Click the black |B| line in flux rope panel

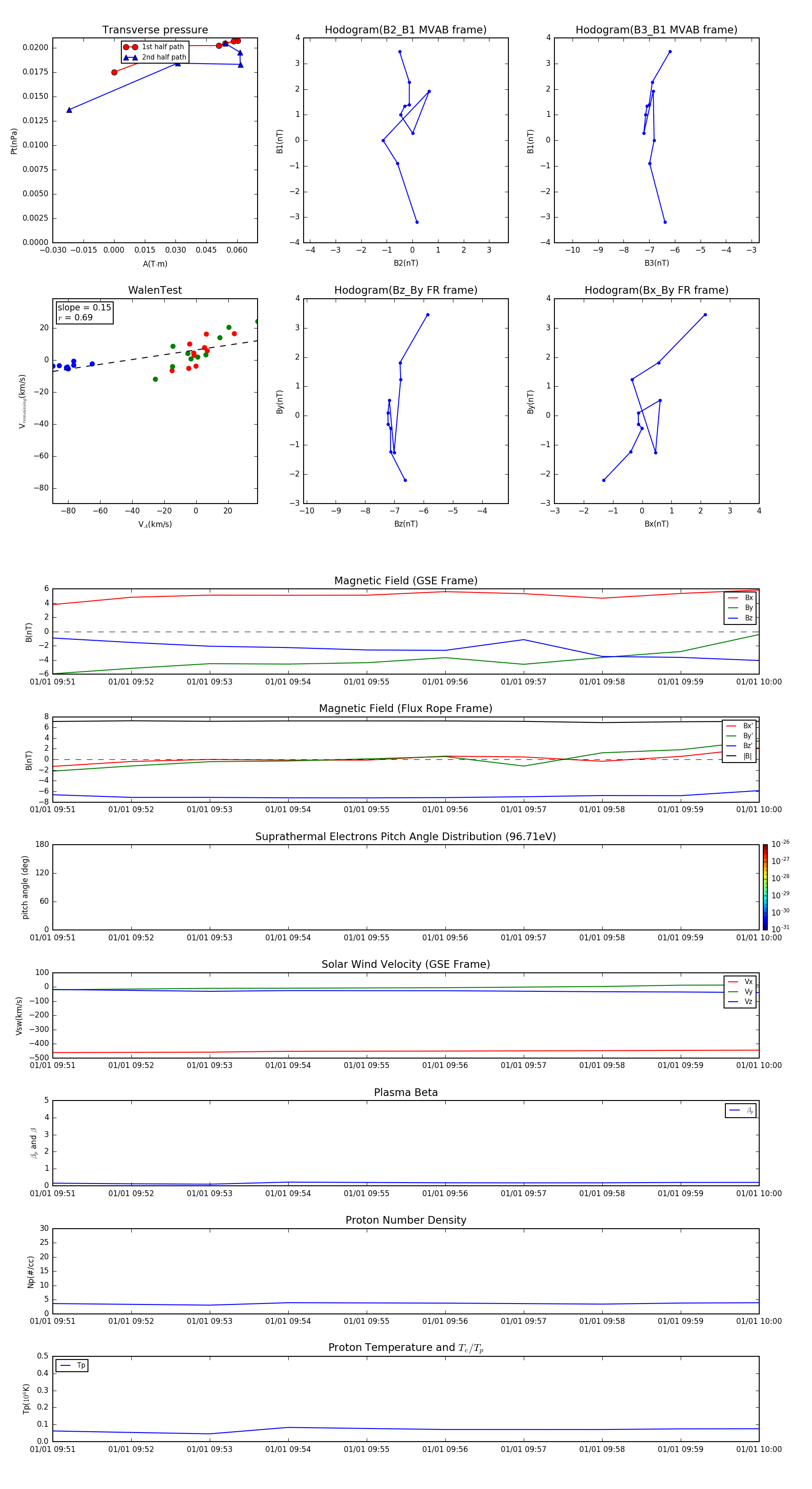(406, 721)
